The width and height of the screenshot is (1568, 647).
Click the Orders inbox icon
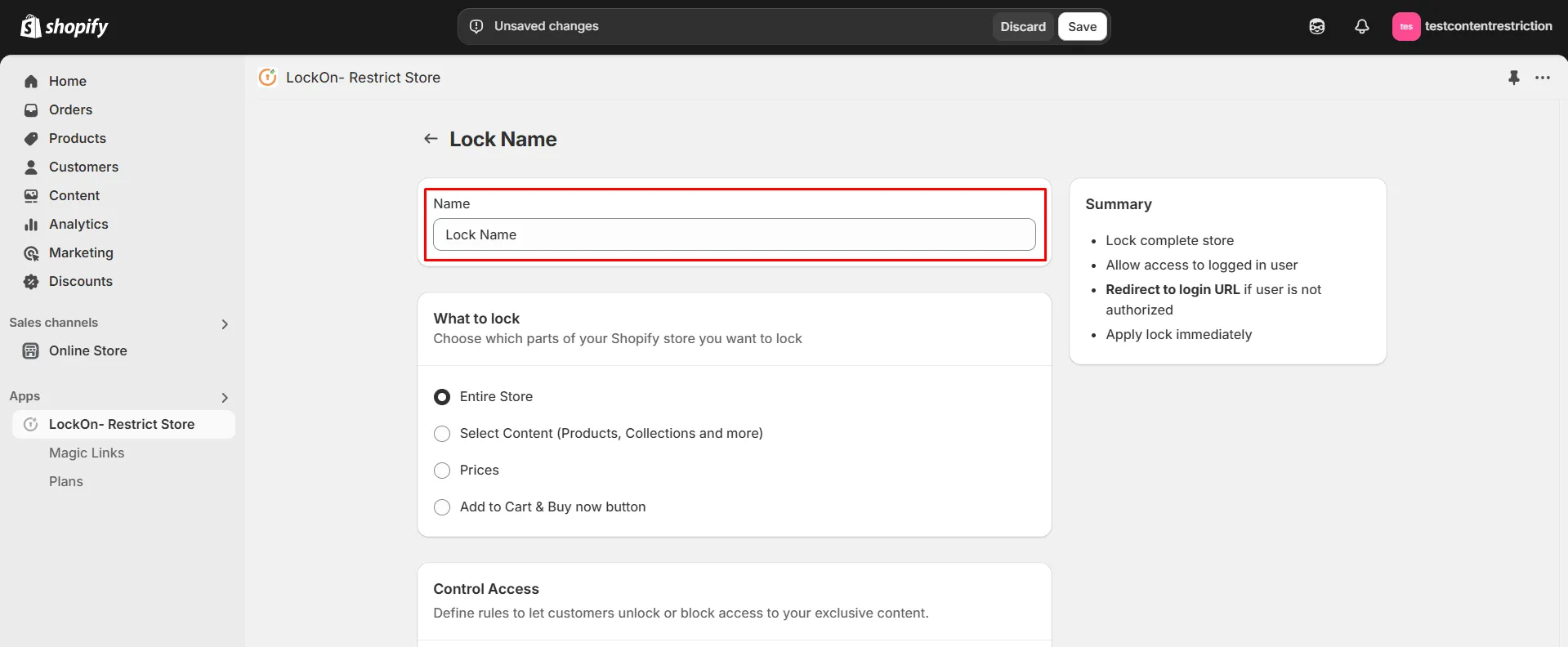tap(31, 109)
